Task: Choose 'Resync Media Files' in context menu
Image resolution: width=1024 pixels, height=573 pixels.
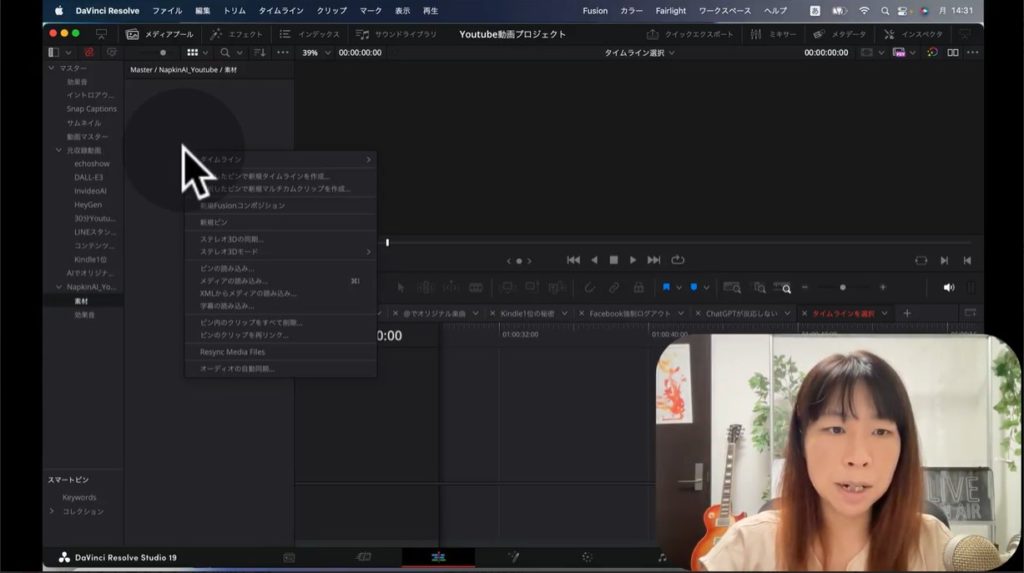Action: point(232,352)
